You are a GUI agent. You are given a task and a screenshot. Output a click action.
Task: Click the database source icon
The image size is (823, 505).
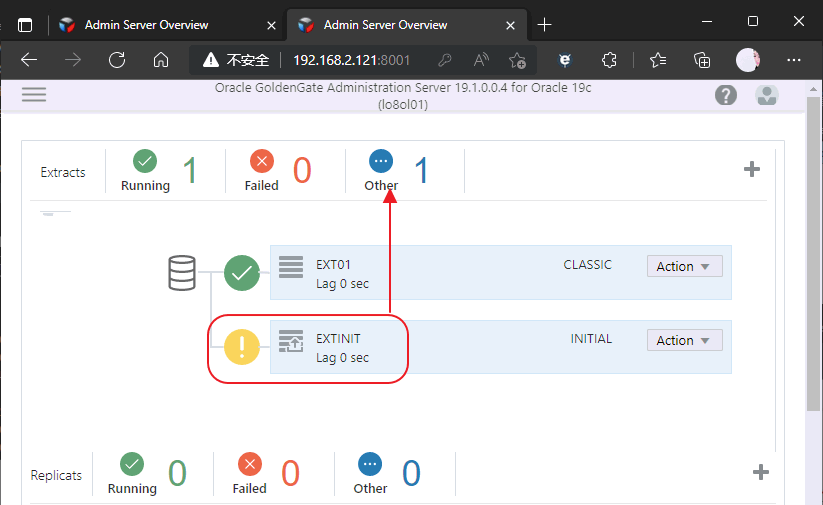[181, 272]
